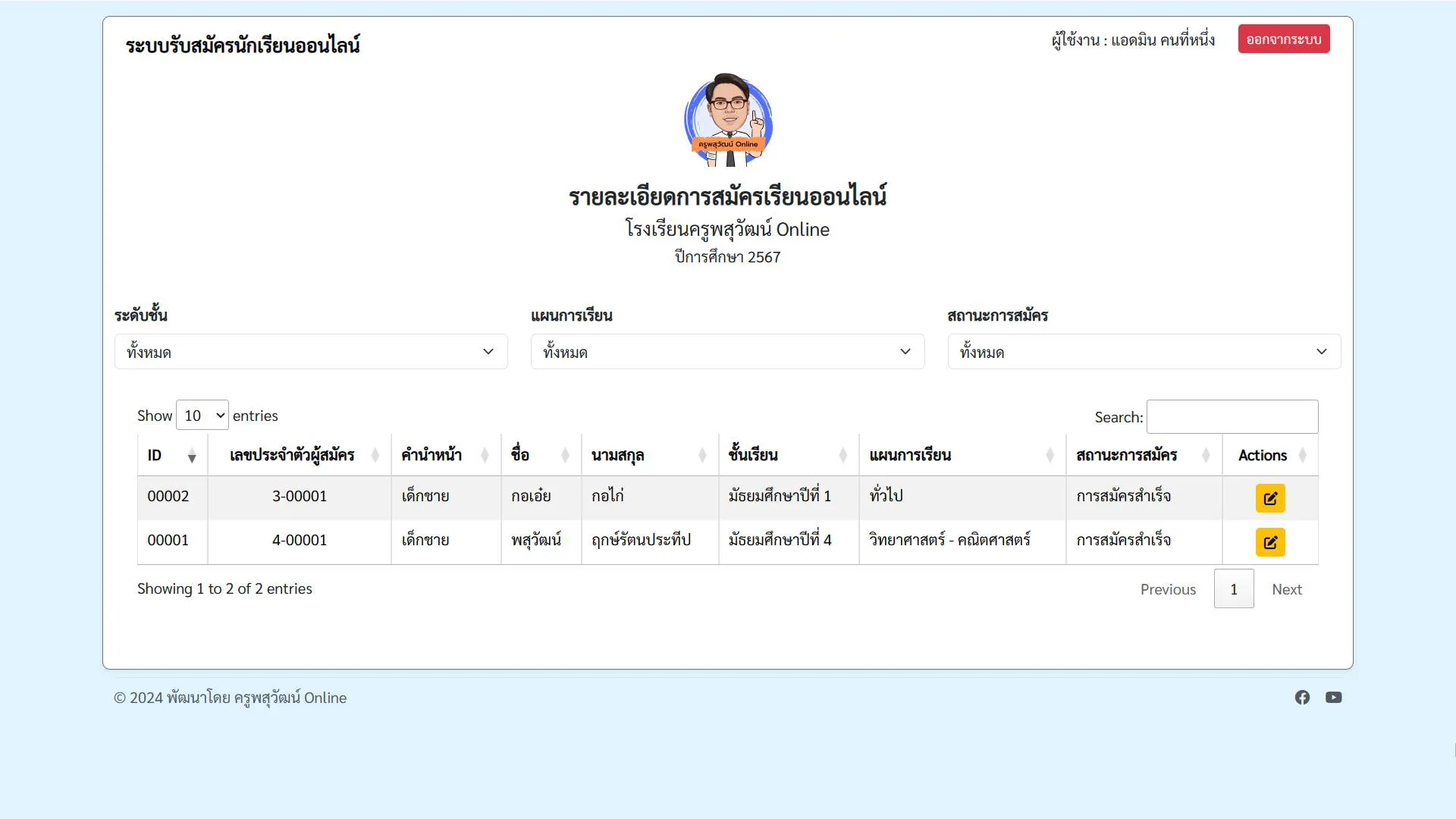Sort by เลขประจำตัวผู้สมัคร column
The height and width of the screenshot is (819, 1456).
[x=299, y=455]
